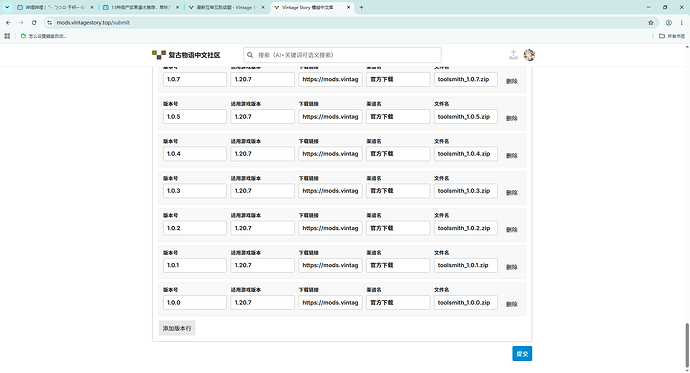Click the upload icon in site header
This screenshot has width=690, height=373.
513,55
